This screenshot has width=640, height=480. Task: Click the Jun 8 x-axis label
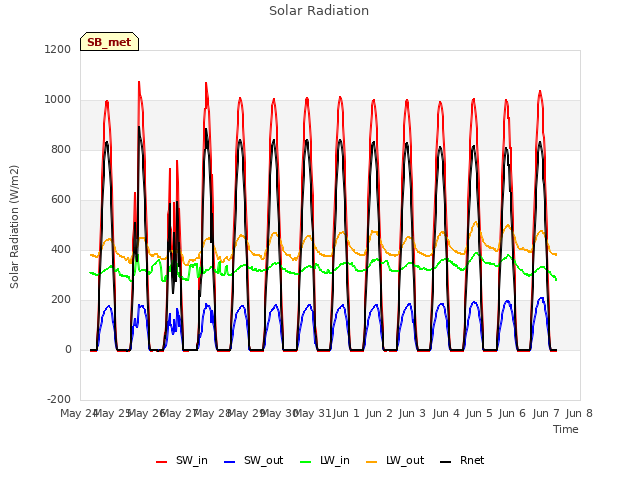(x=579, y=413)
